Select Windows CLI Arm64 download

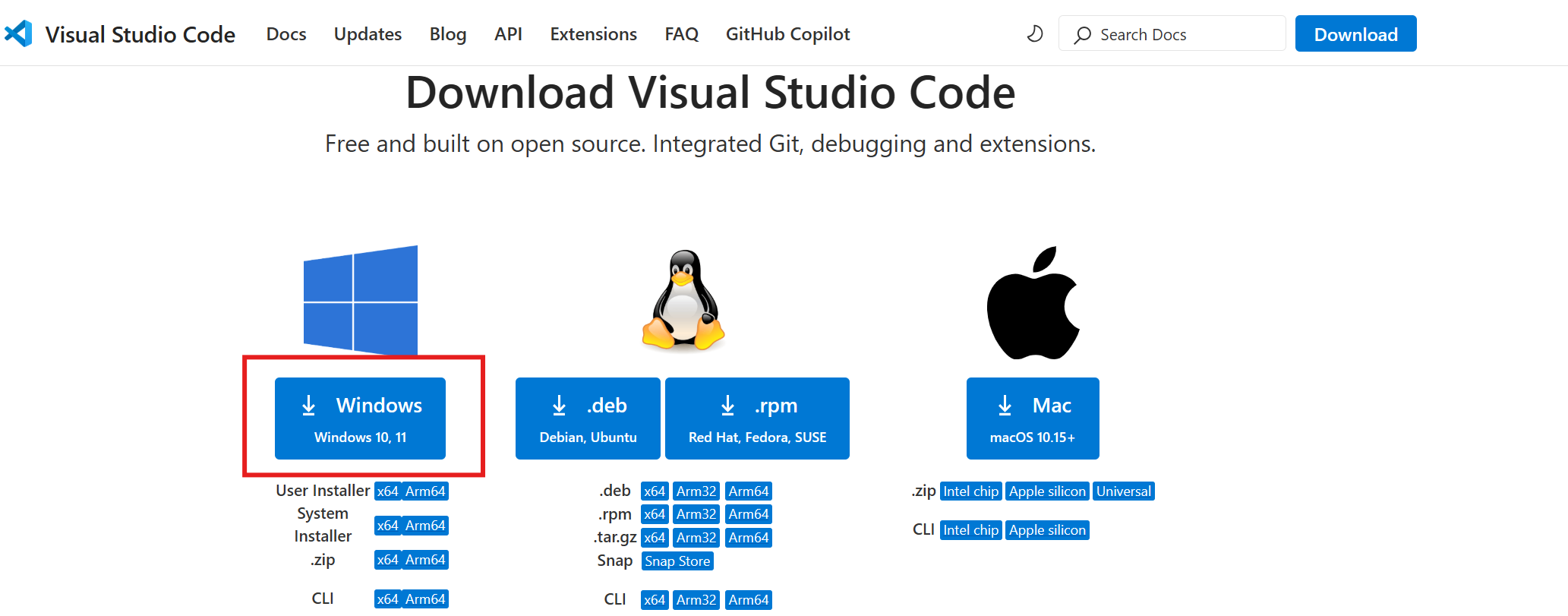425,599
